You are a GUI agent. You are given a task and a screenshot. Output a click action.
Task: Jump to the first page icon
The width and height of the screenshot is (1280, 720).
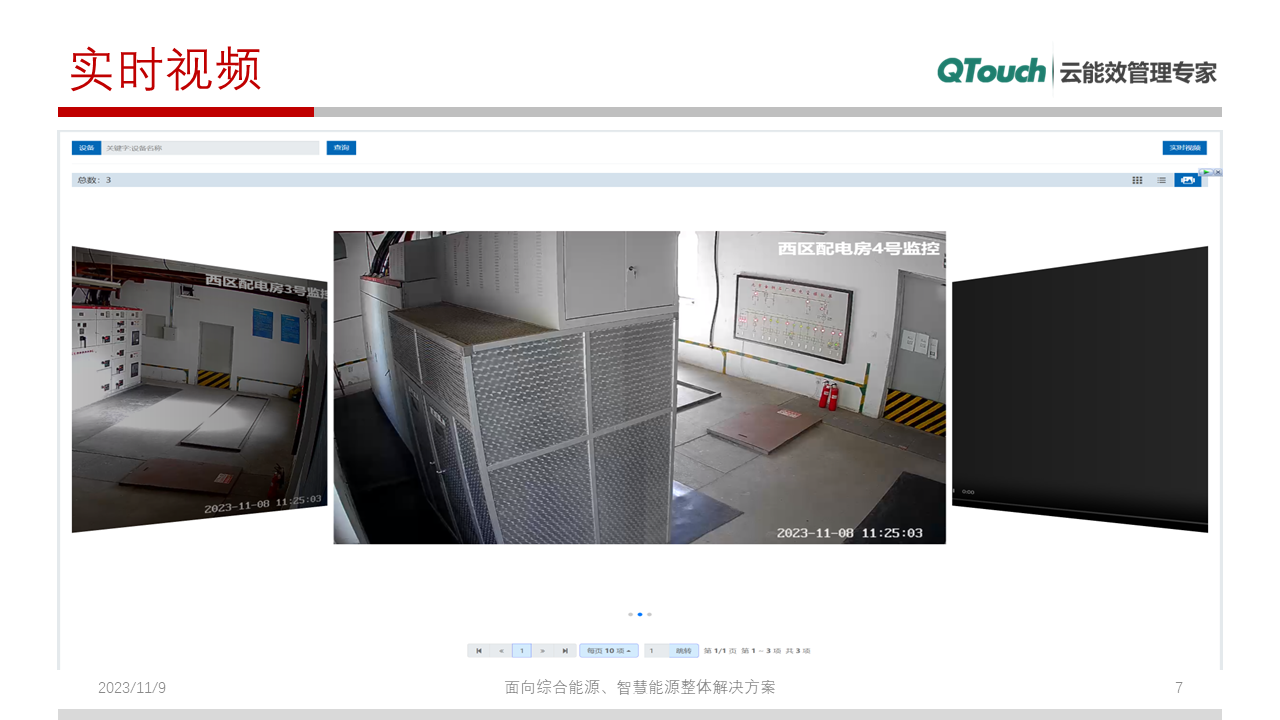point(479,650)
